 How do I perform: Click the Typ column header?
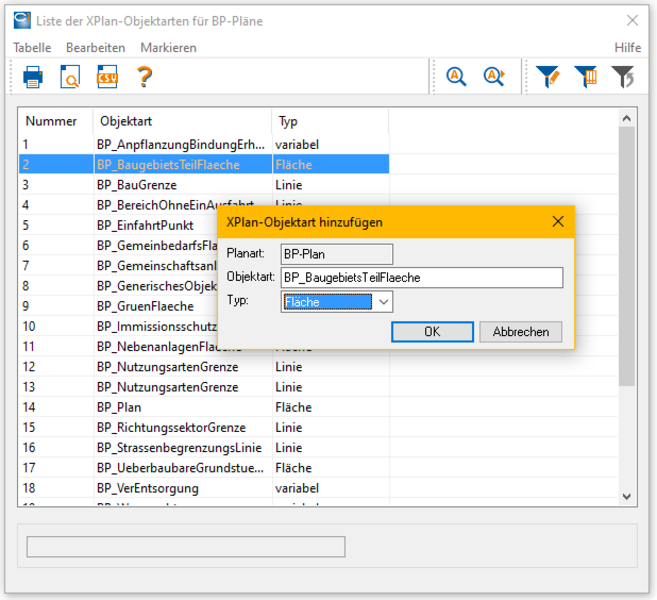coord(331,121)
